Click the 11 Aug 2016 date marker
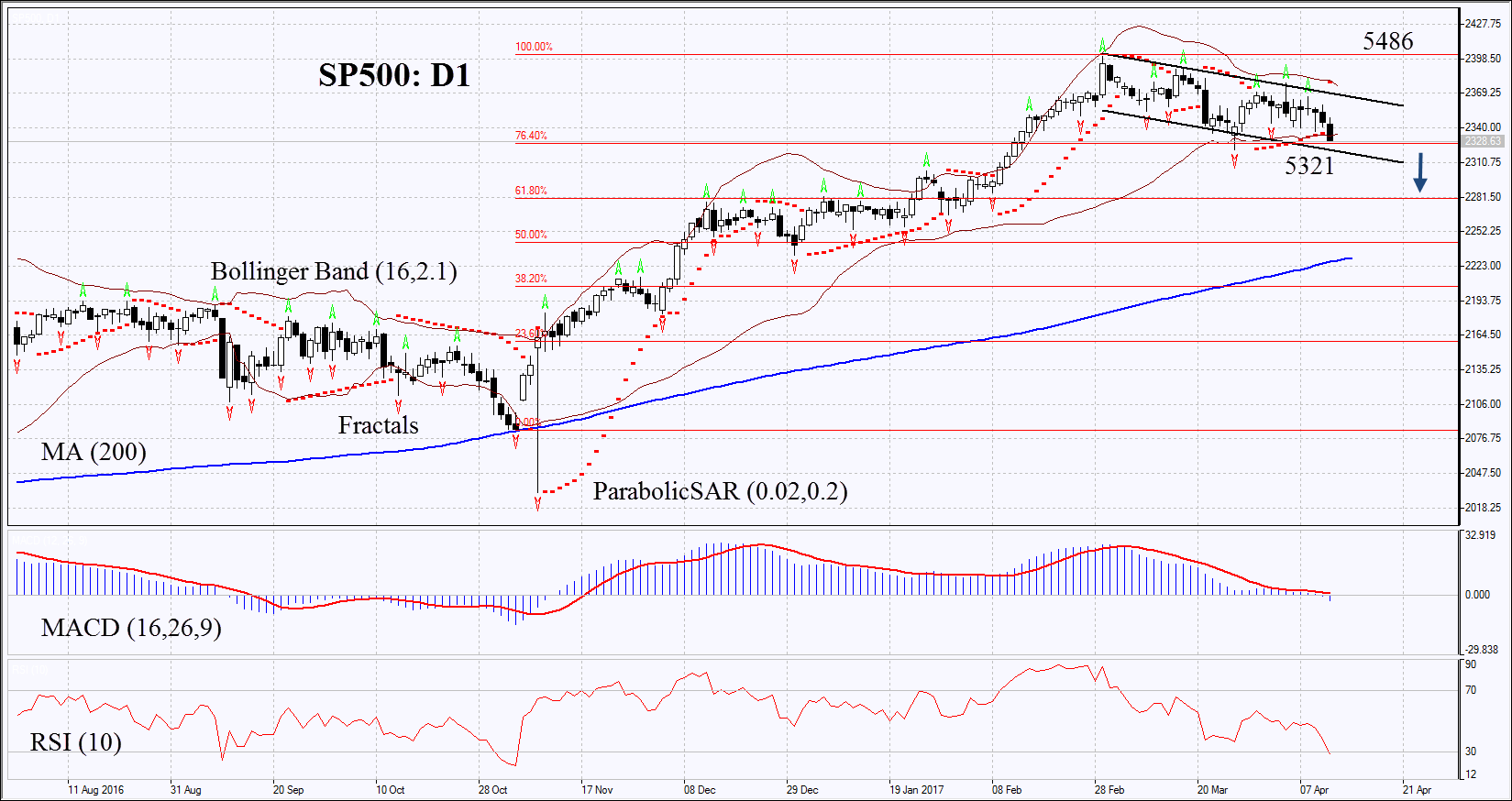 (95, 789)
